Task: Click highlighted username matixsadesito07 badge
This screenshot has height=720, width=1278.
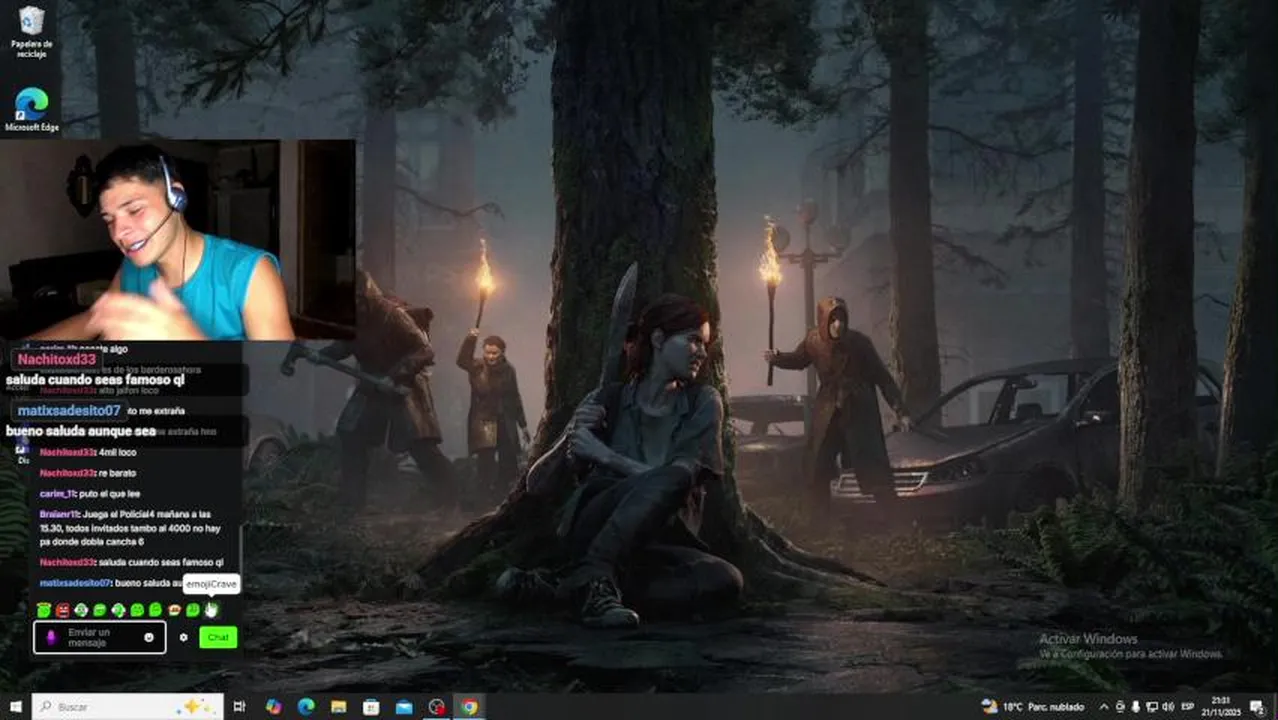Action: 69,410
